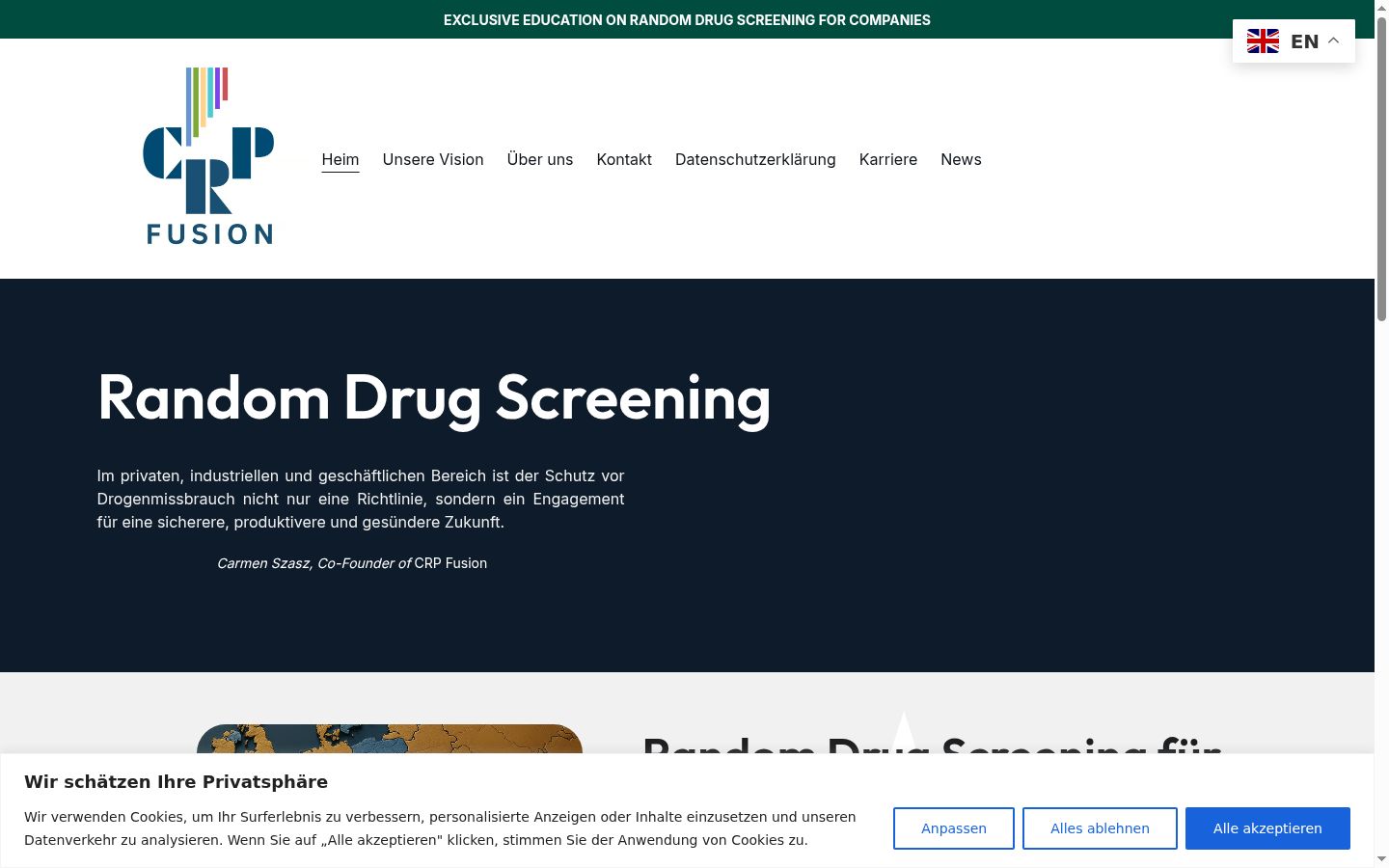Viewport: 1389px width, 868px height.
Task: Navigate to Kontakt
Action: (624, 159)
